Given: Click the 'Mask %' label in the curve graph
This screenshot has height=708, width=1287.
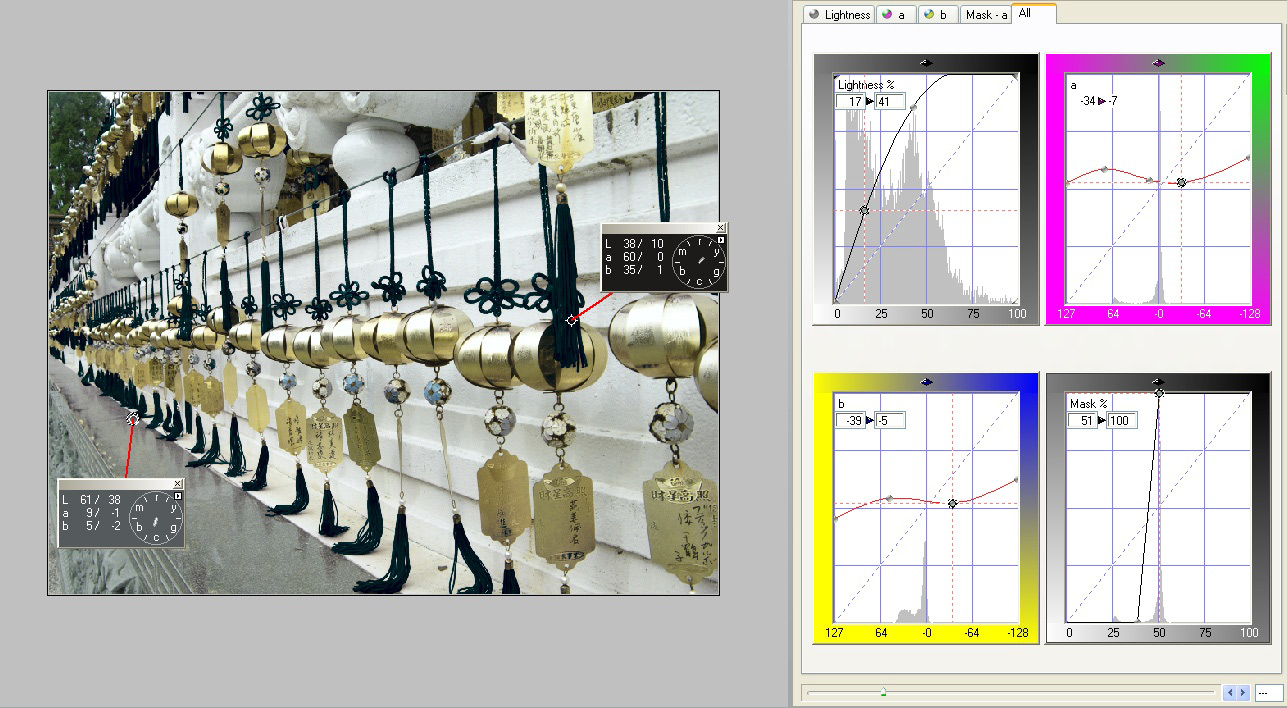Looking at the screenshot, I should point(1089,404).
